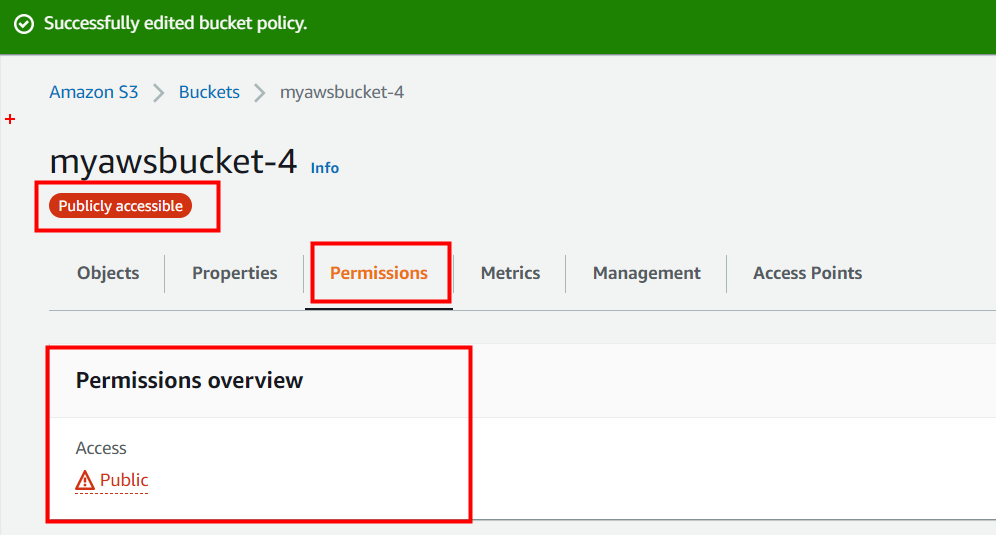This screenshot has width=996, height=535.
Task: Go to the Access Points tab
Action: tap(807, 273)
